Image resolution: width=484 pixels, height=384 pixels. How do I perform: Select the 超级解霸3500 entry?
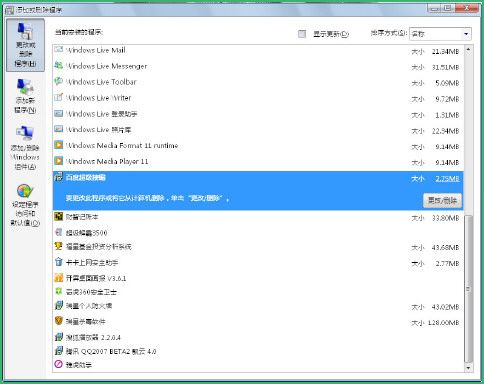point(258,232)
